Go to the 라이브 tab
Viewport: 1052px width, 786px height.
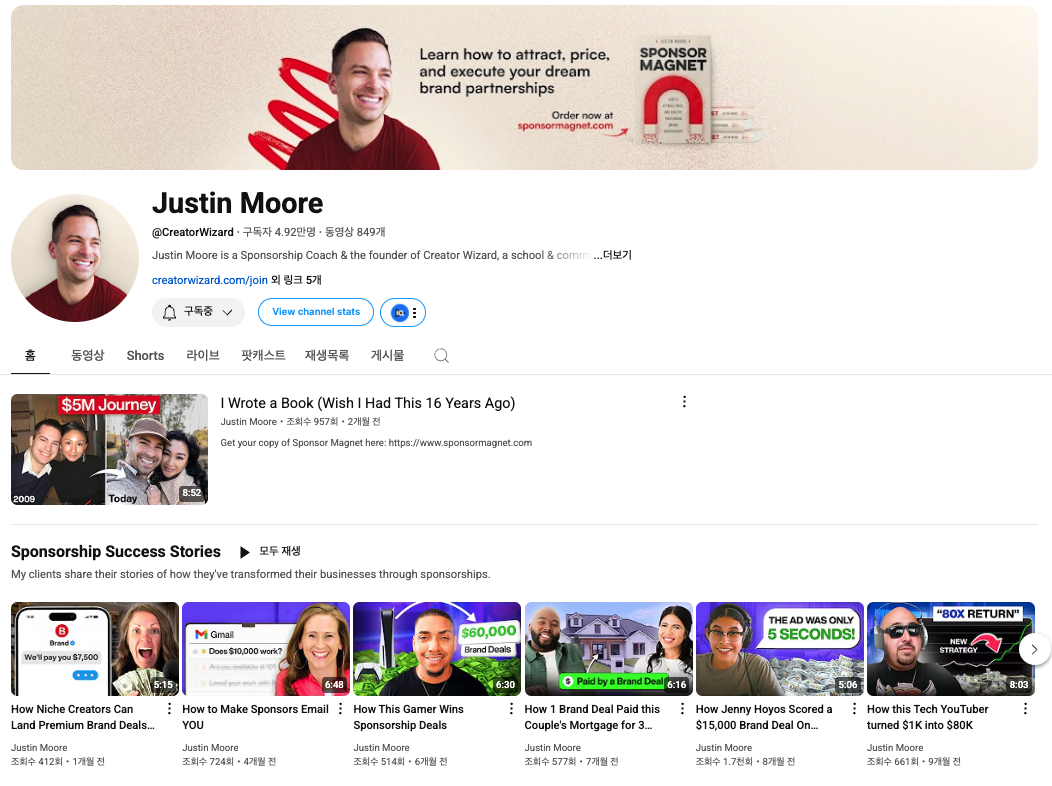(x=203, y=355)
